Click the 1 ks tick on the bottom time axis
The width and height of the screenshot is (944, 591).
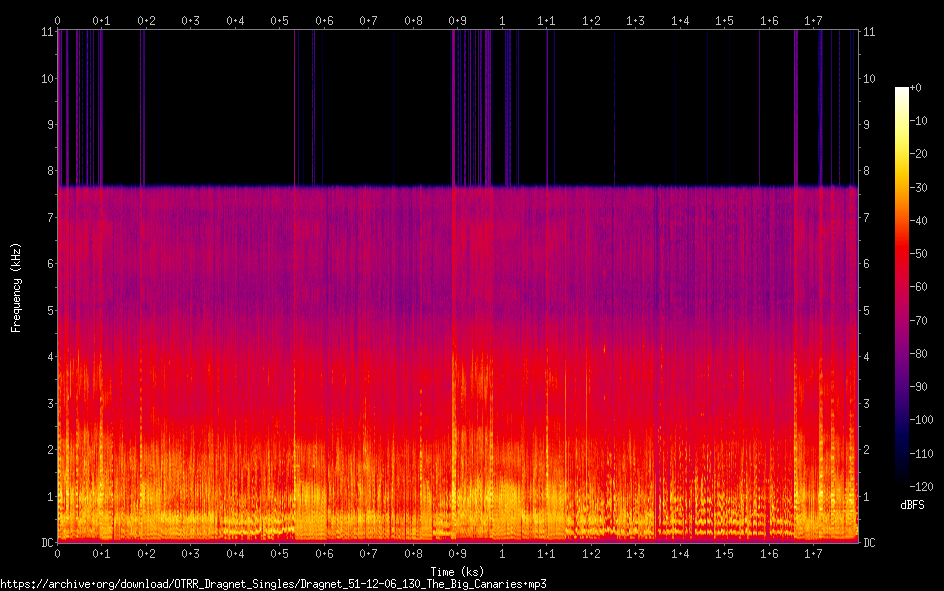[502, 553]
